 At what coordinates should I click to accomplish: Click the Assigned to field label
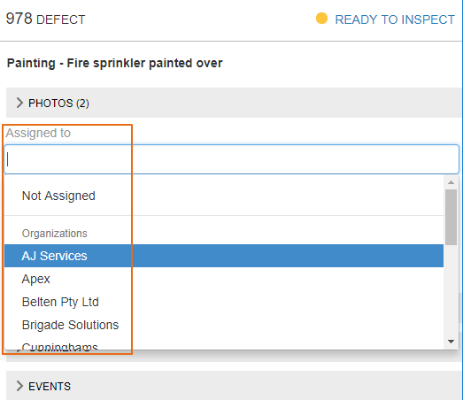(x=38, y=133)
